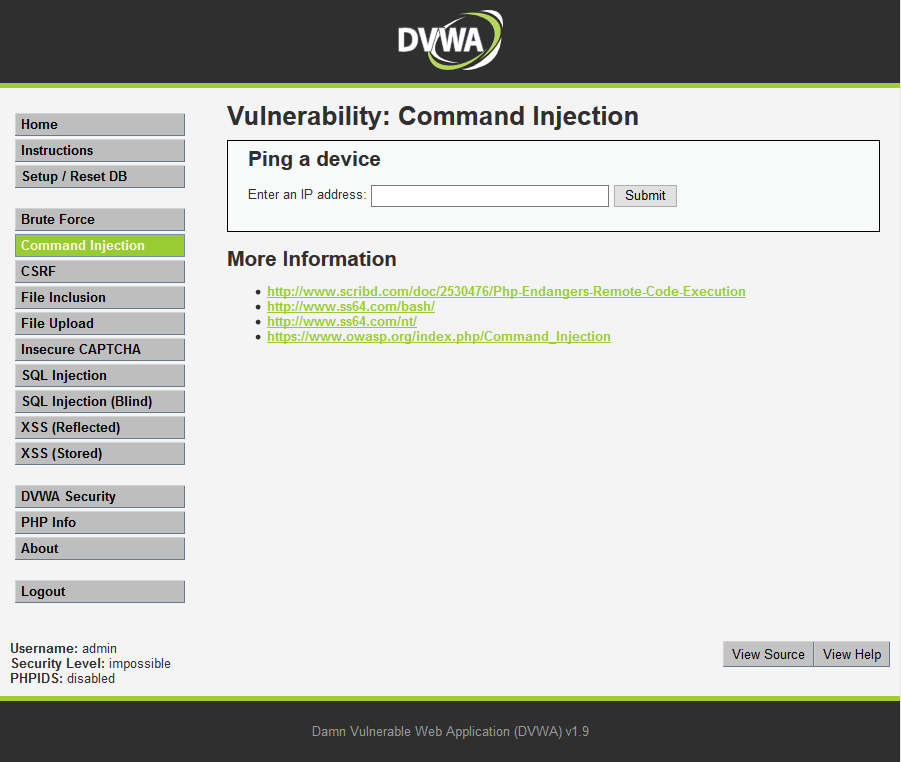Click the View Source button

tap(767, 654)
